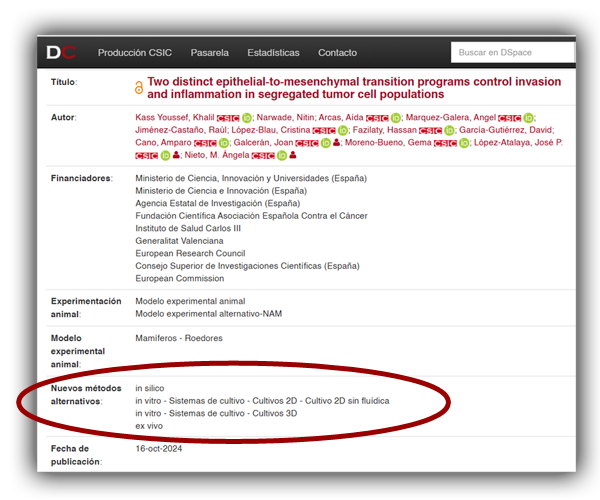Click profile person icon after Galcerán, Joan
Image resolution: width=600 pixels, height=500 pixels.
click(337, 144)
